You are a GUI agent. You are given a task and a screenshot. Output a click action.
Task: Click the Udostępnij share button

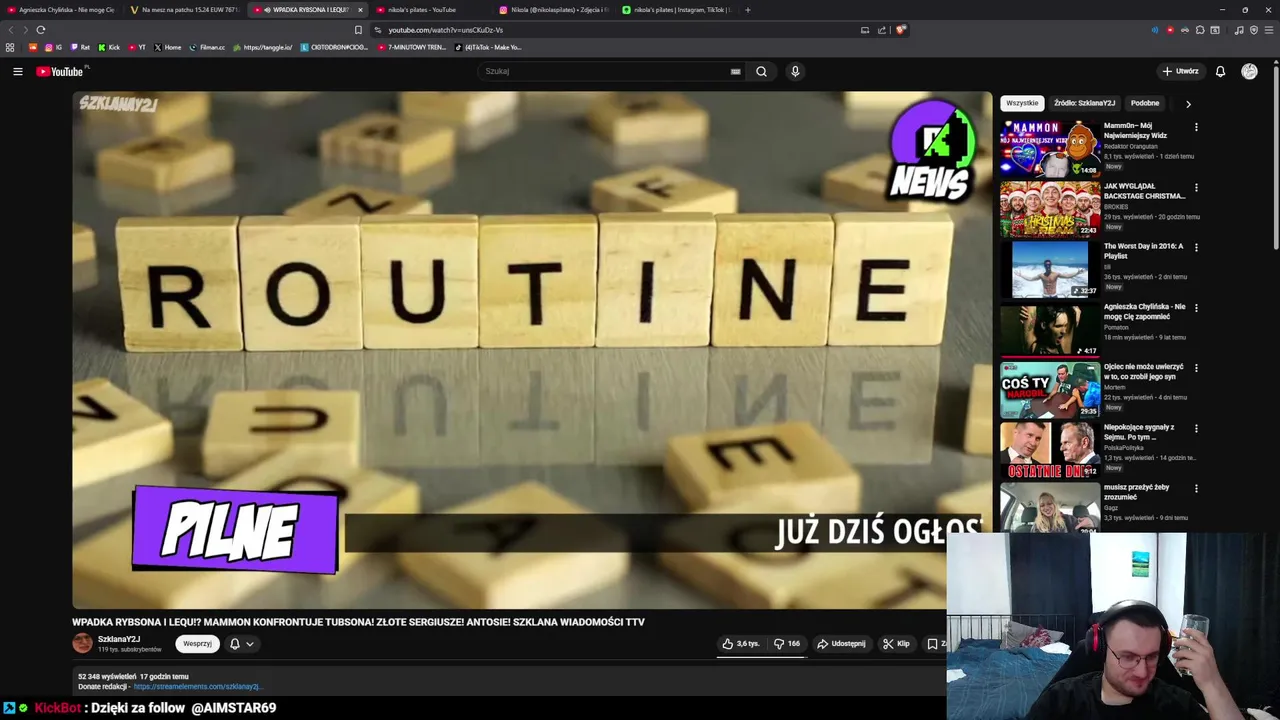(x=841, y=644)
